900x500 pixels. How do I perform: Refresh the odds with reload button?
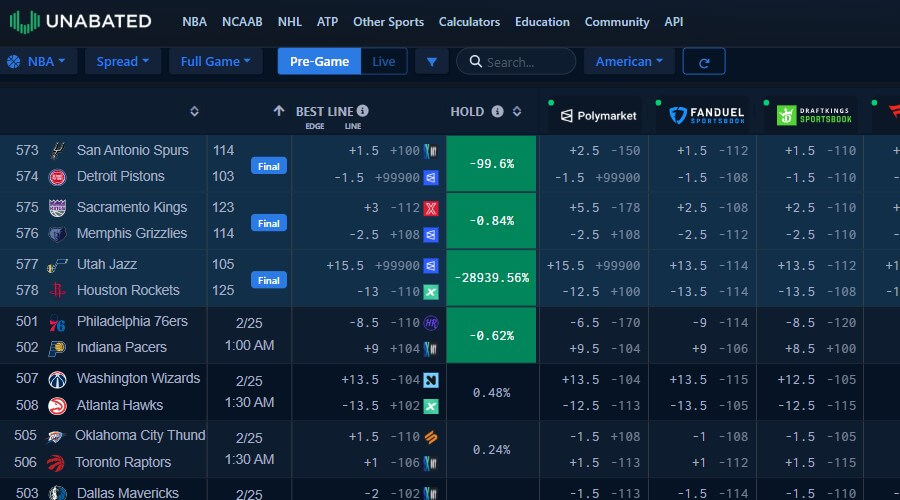click(x=704, y=61)
